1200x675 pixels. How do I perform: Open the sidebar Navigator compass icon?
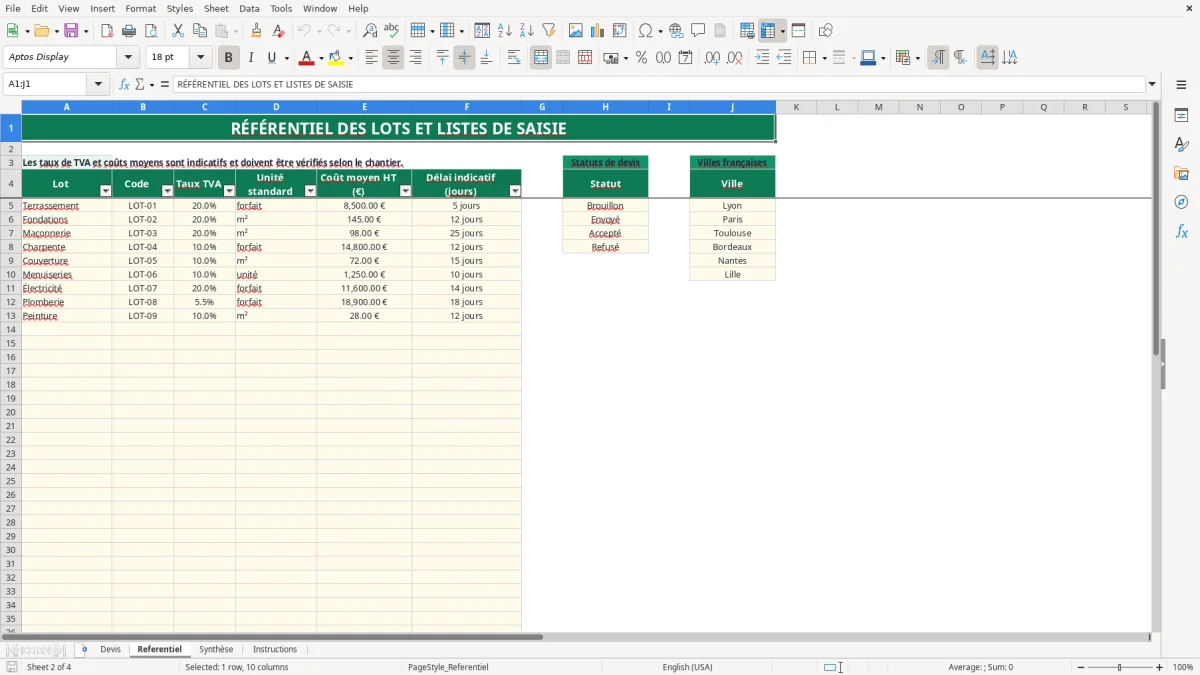pos(1181,202)
